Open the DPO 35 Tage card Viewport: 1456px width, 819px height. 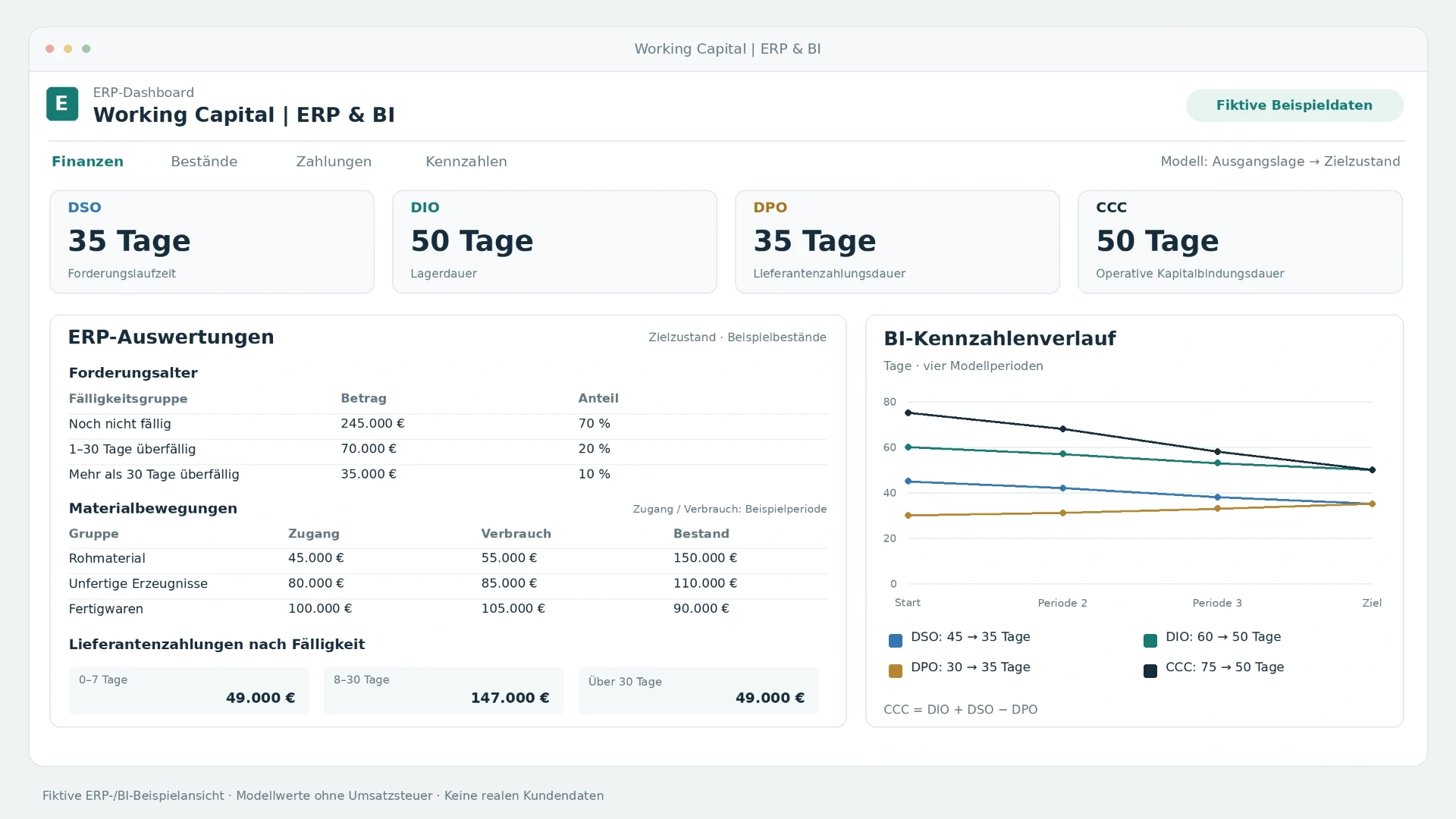click(x=897, y=242)
